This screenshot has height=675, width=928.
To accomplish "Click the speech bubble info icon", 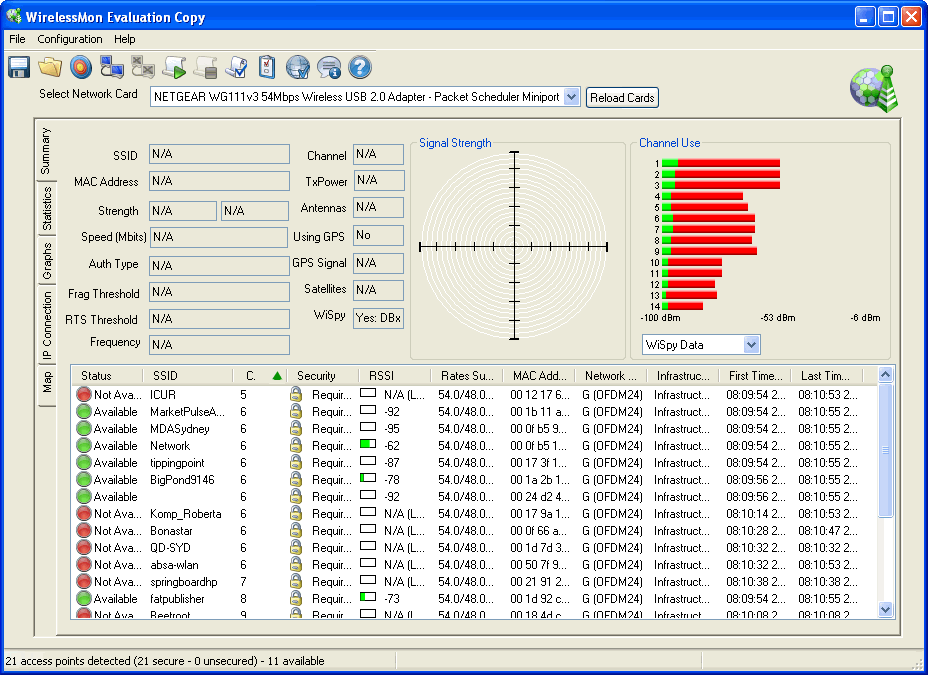I will tap(328, 67).
